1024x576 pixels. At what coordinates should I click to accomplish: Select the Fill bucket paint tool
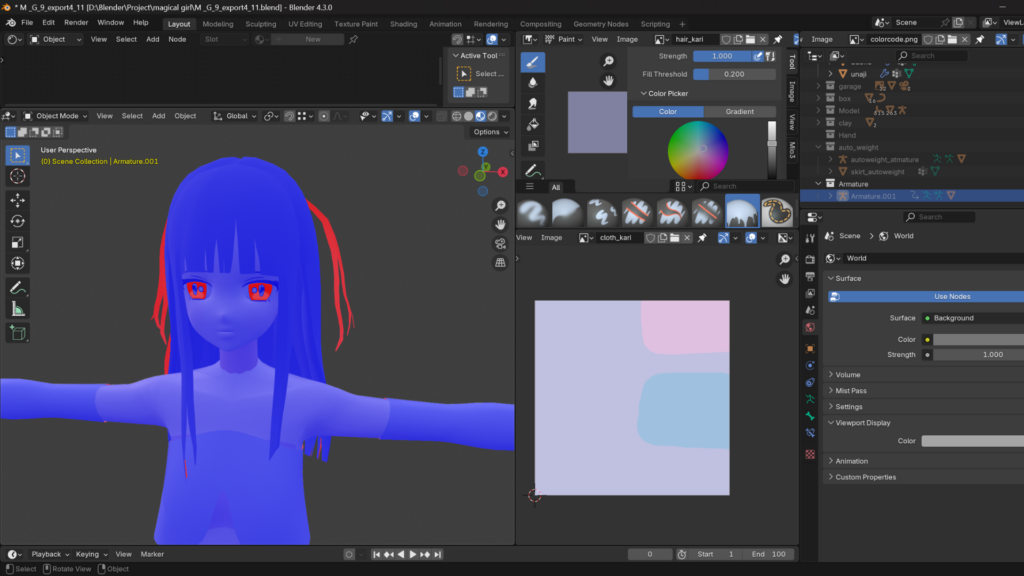tap(533, 124)
